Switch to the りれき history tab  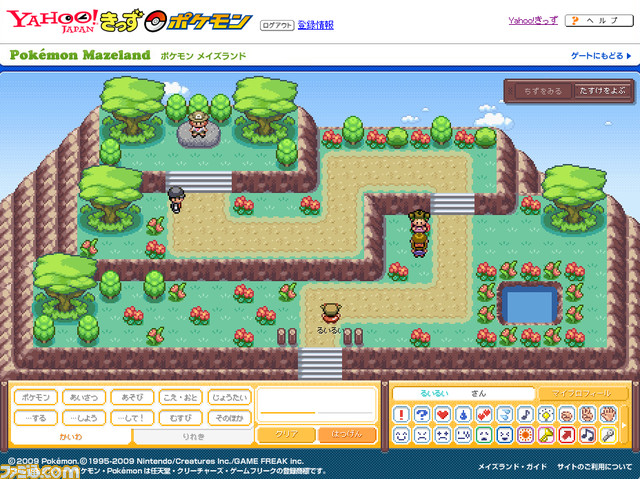(193, 437)
